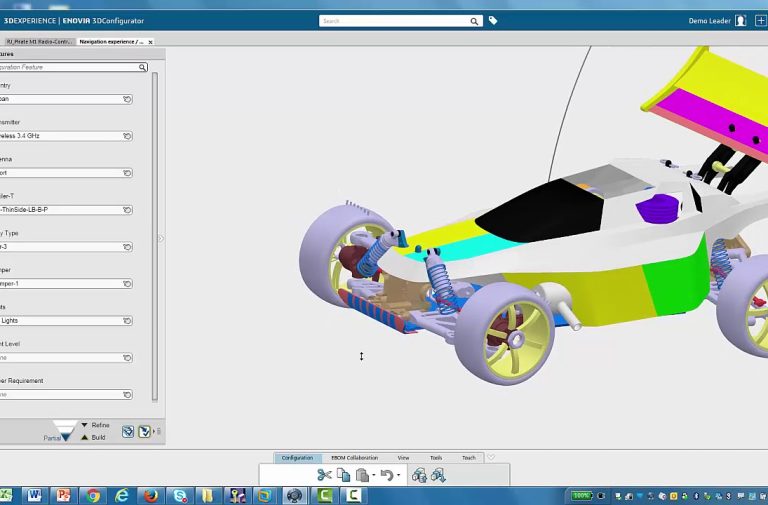Click the Paste icon in the bottom toolbar
This screenshot has height=505, width=768.
(362, 475)
